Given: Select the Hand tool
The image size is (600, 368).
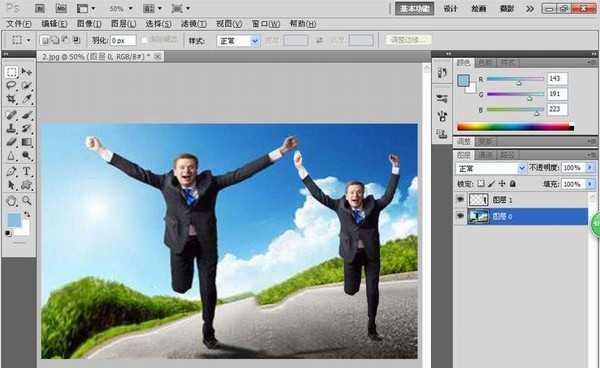Looking at the screenshot, I should point(11,200).
